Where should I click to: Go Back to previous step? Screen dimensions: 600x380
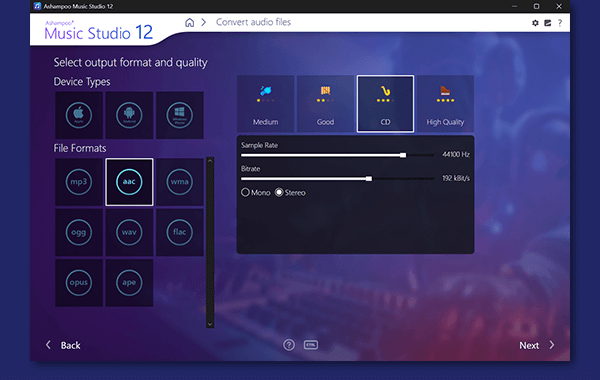pyautogui.click(x=63, y=345)
